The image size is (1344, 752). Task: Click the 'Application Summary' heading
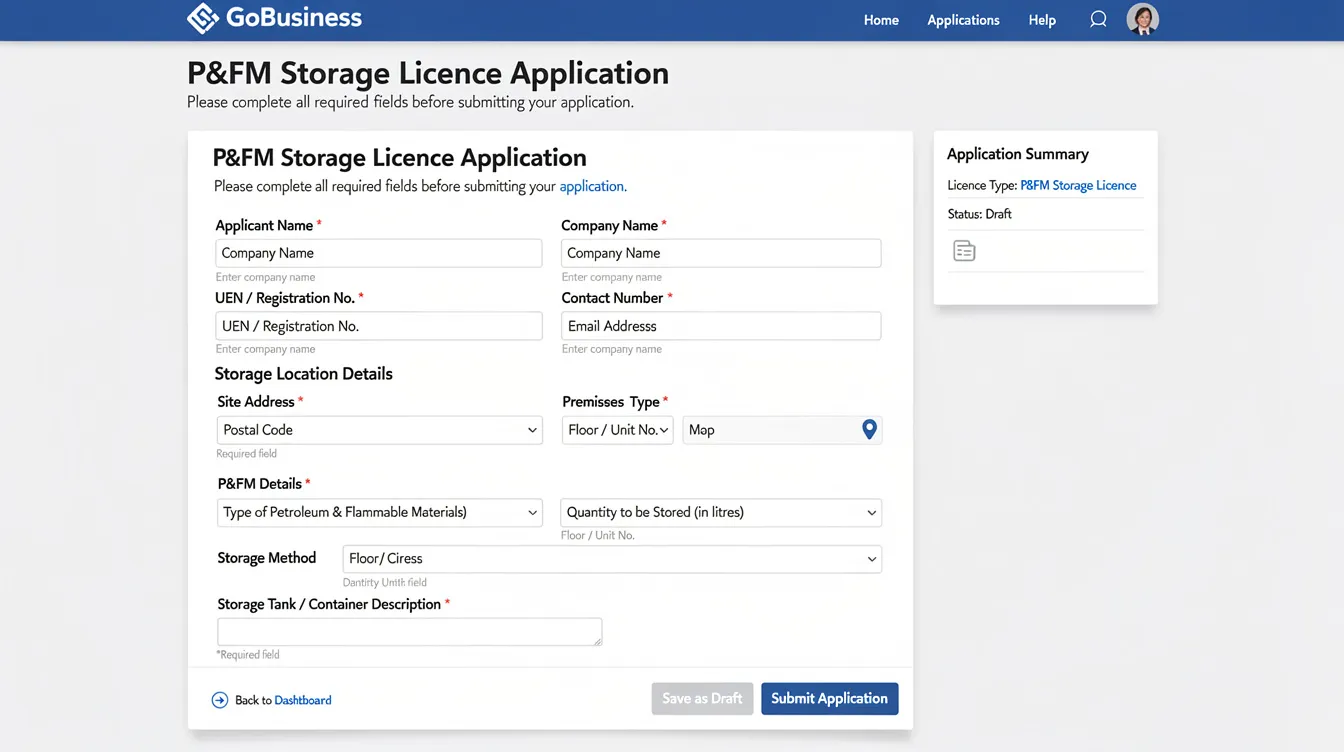coord(1018,154)
